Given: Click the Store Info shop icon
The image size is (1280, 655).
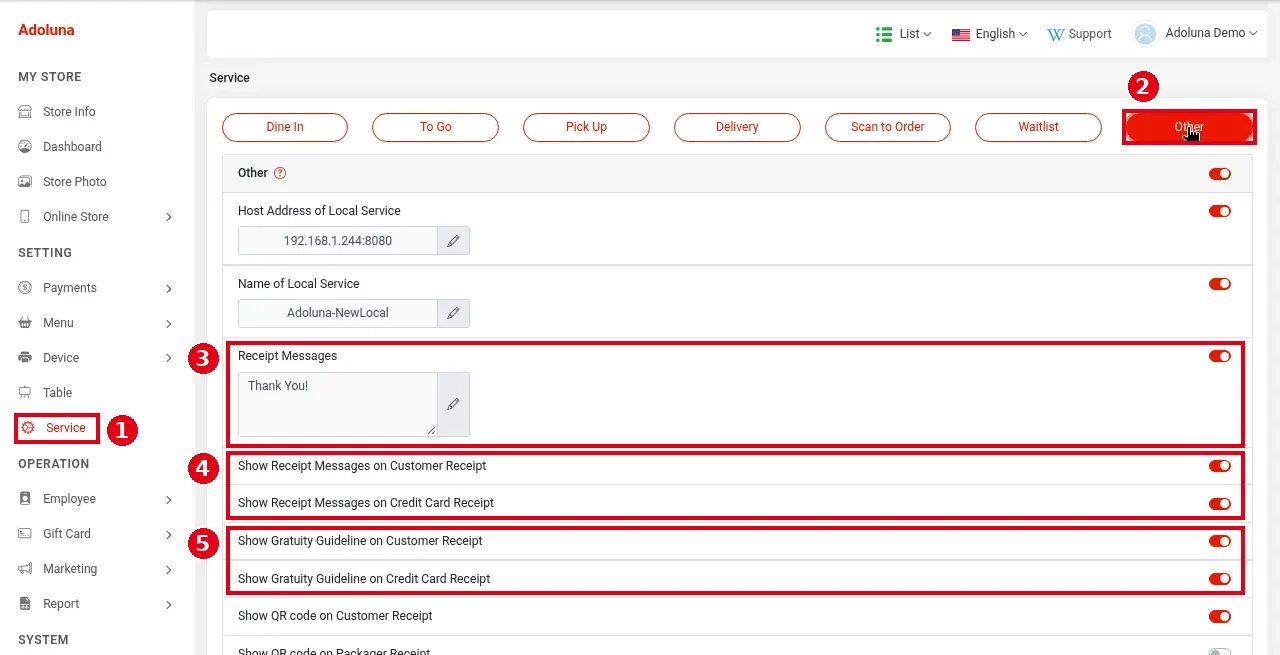Looking at the screenshot, I should point(25,112).
